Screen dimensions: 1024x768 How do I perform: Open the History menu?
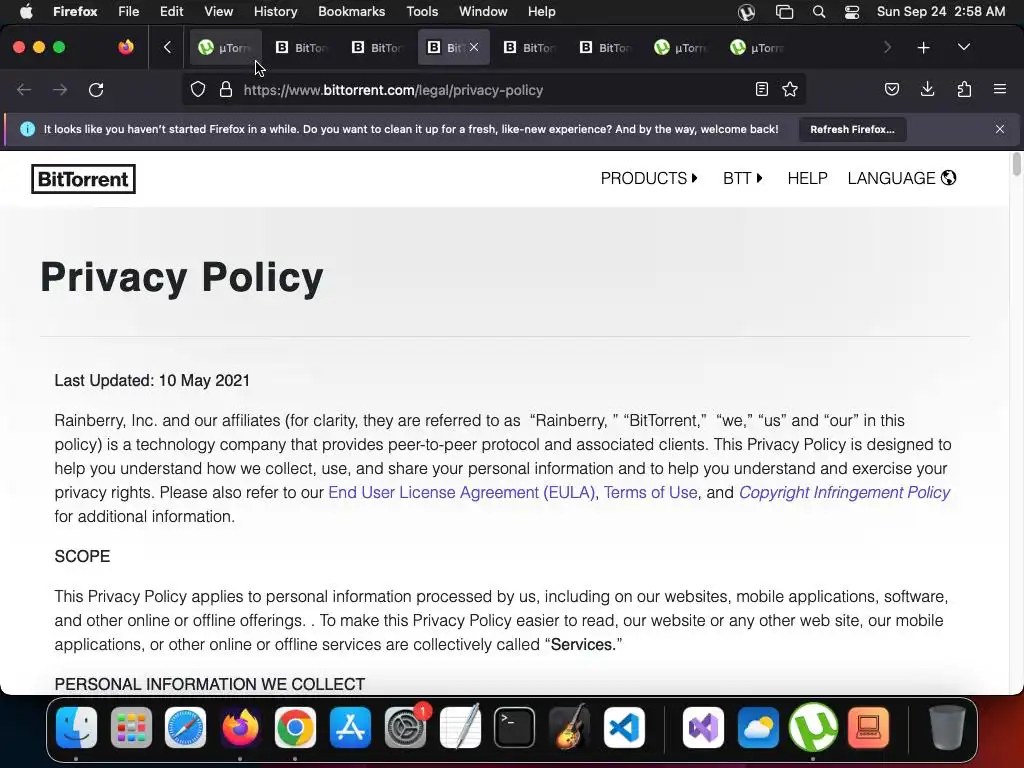276,12
